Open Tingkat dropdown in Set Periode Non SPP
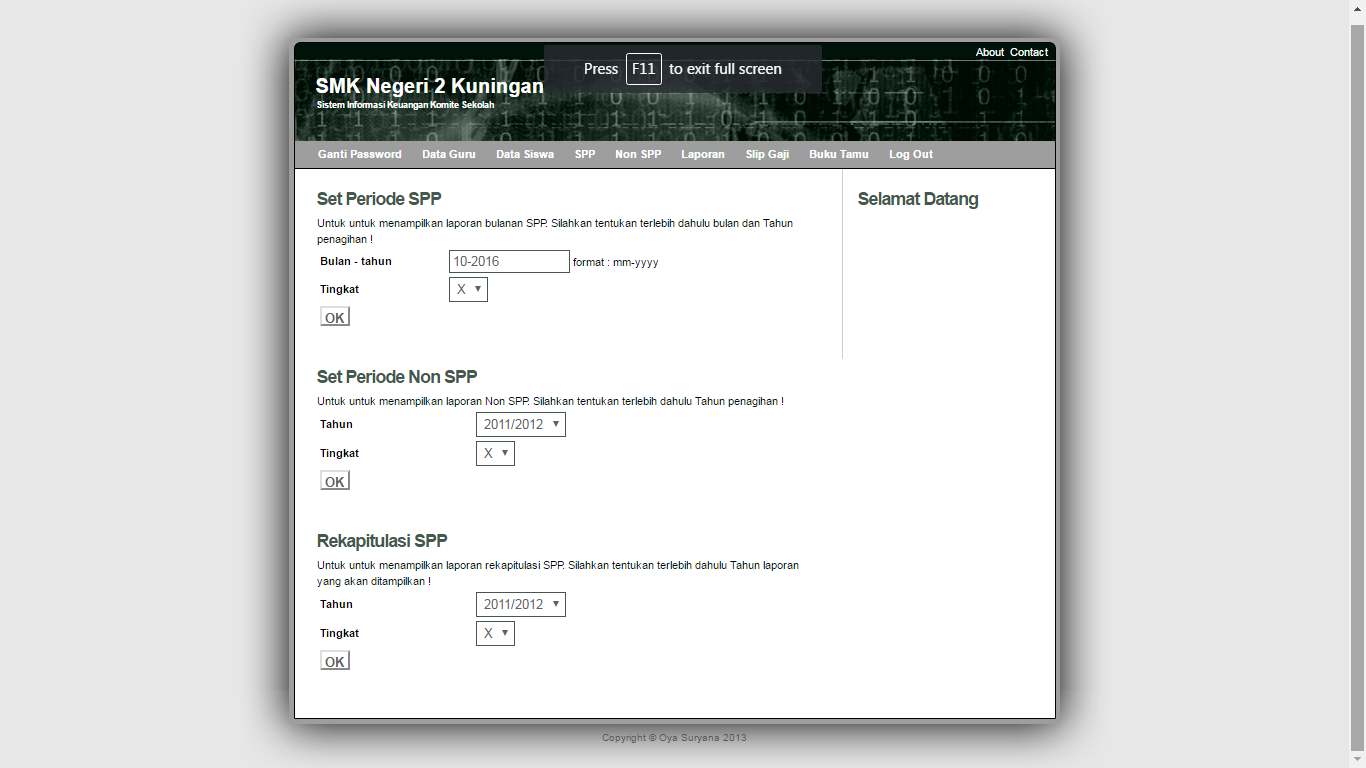1366x768 pixels. 495,453
